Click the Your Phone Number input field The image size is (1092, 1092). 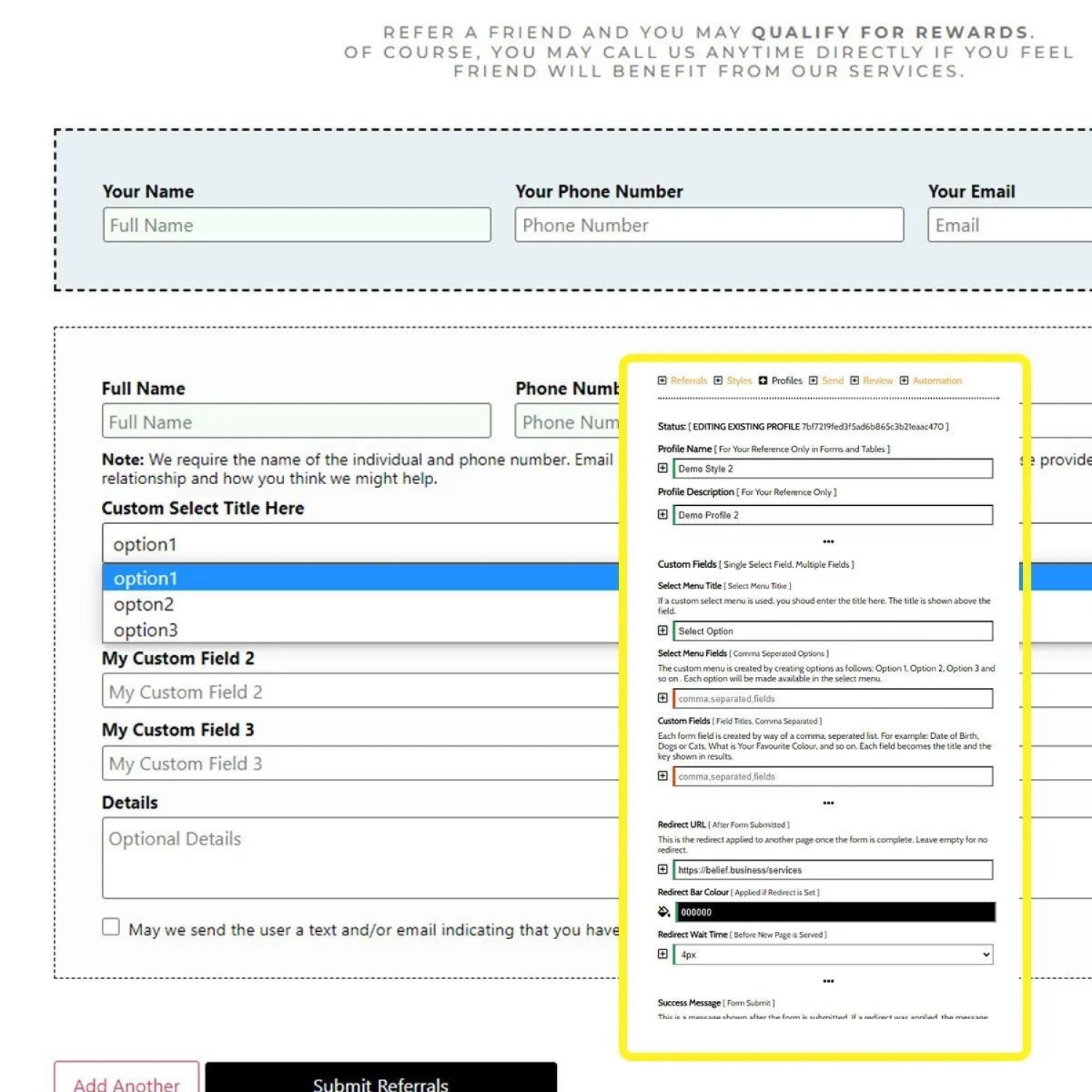[x=708, y=225]
